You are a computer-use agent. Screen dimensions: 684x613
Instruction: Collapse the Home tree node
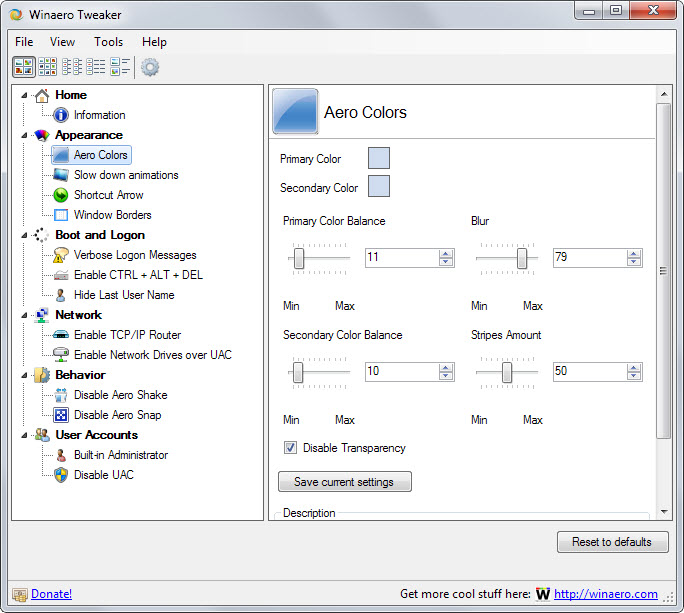(x=24, y=95)
